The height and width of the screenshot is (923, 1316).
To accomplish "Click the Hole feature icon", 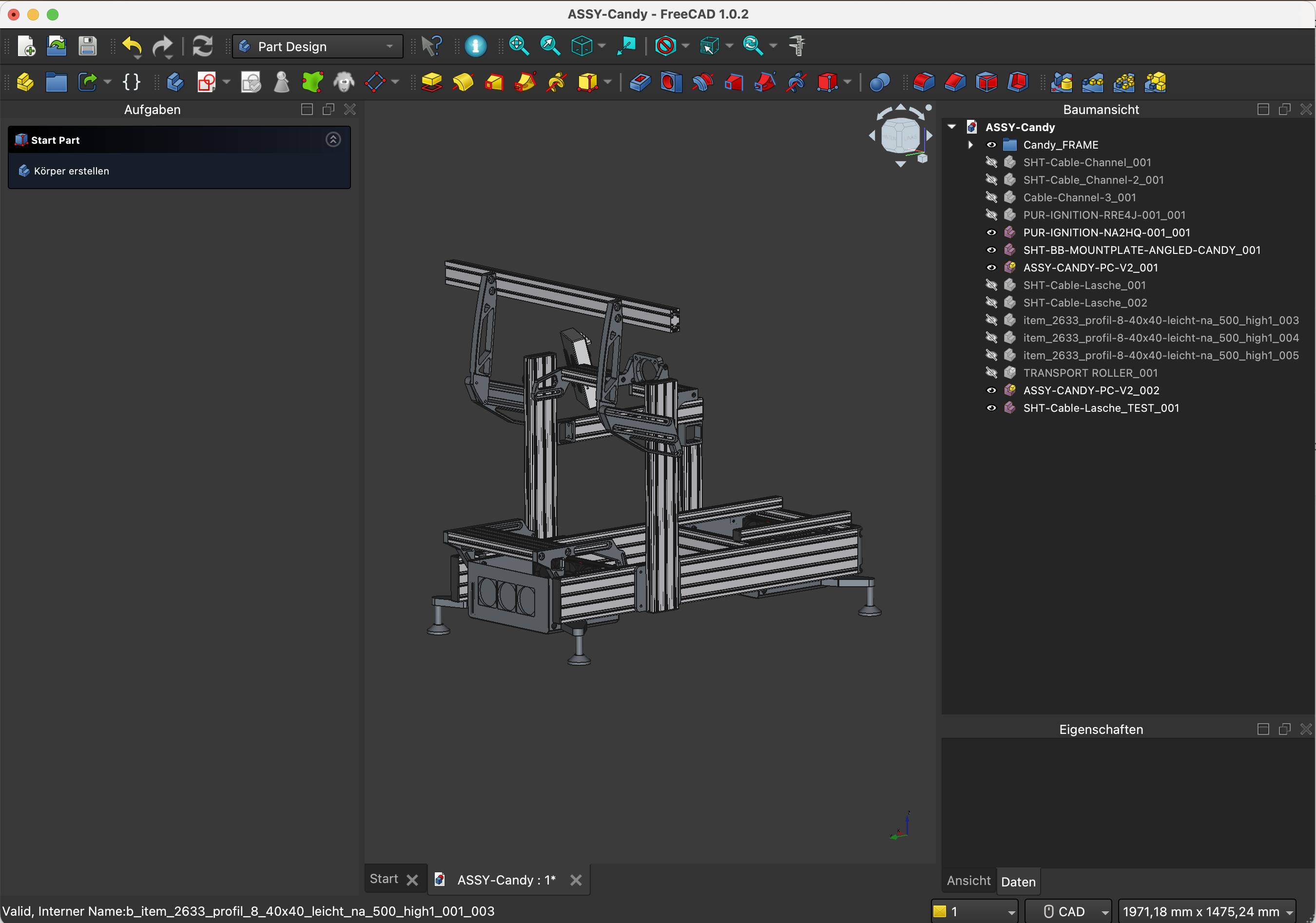I will pyautogui.click(x=671, y=82).
